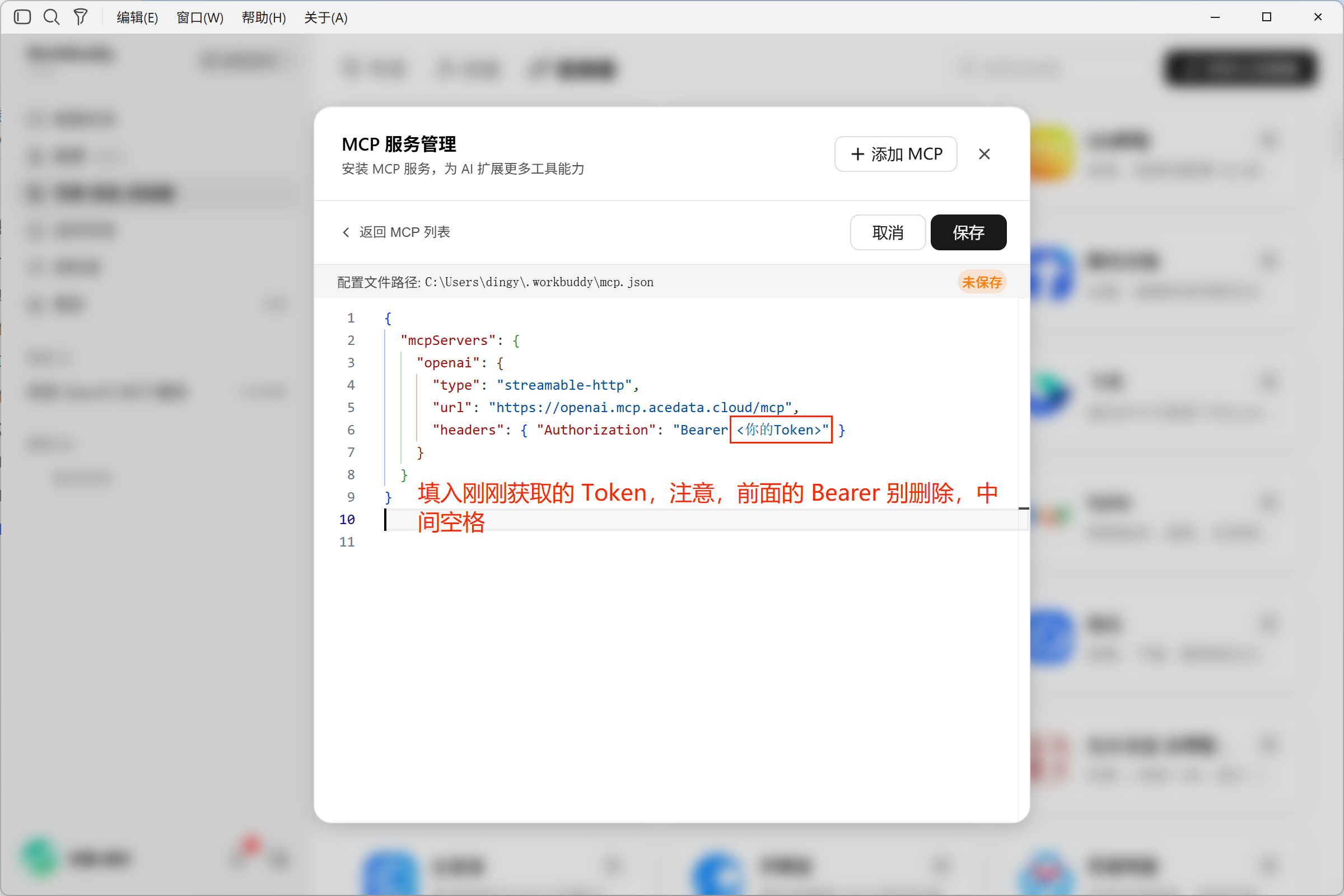
Task: Open the 帮助(H) menu
Action: tap(263, 18)
